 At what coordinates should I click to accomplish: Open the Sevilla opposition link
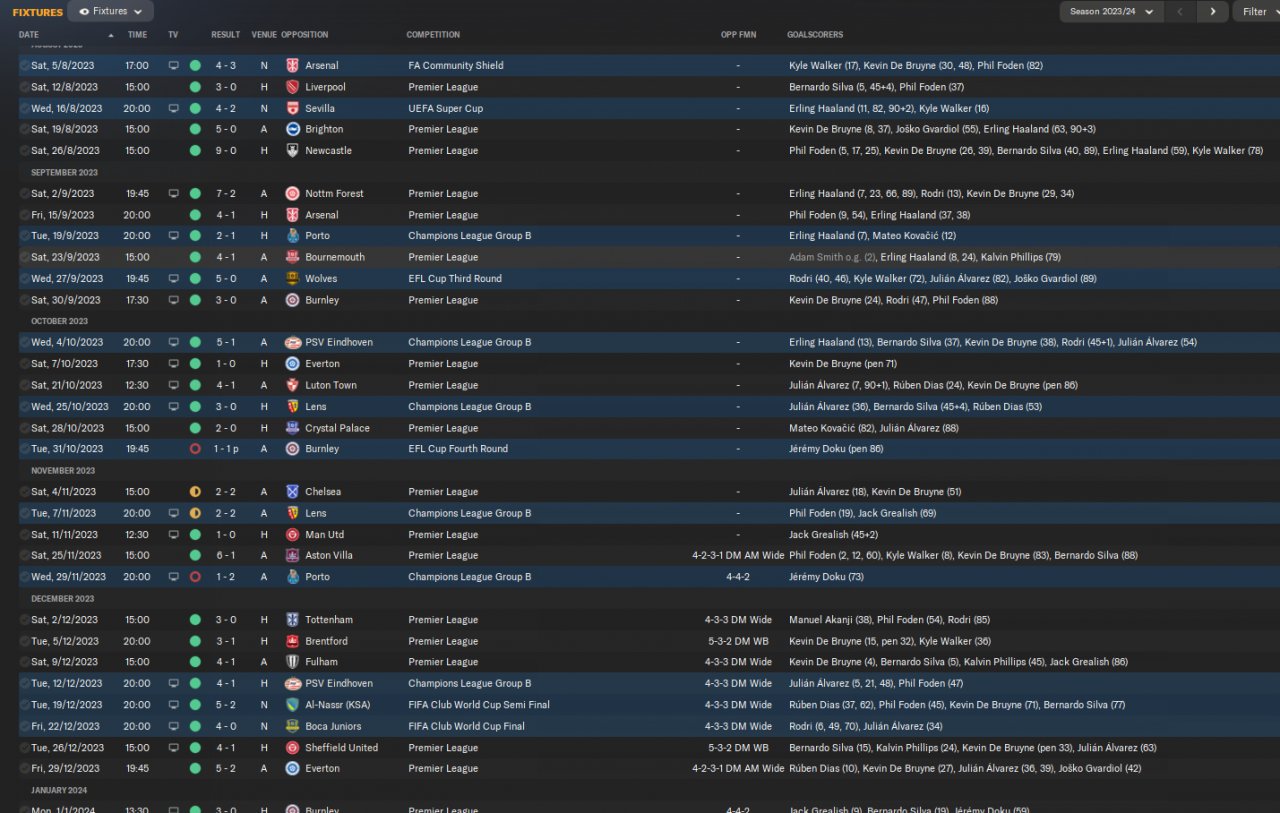click(320, 108)
